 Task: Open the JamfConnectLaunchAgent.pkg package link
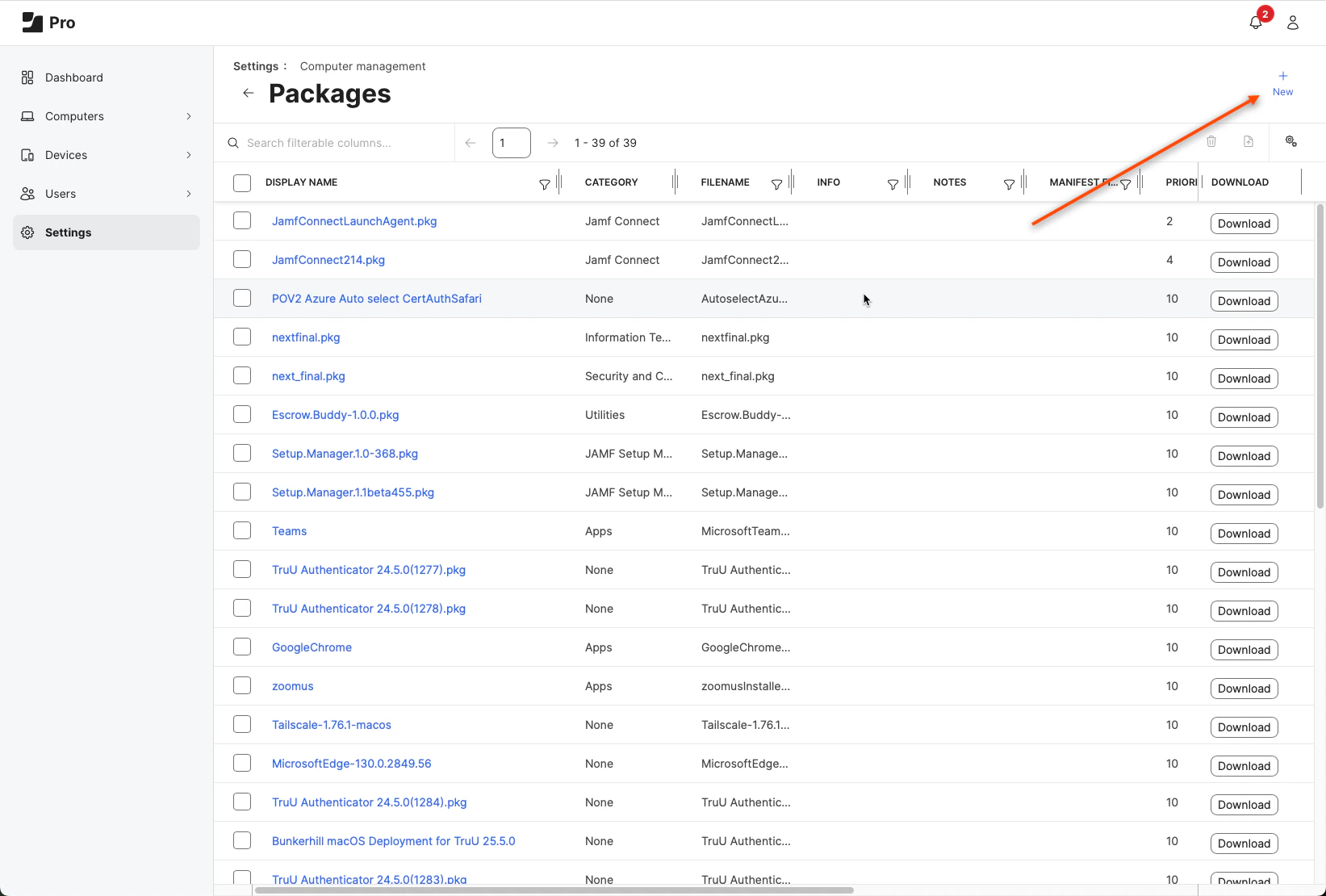(x=354, y=221)
